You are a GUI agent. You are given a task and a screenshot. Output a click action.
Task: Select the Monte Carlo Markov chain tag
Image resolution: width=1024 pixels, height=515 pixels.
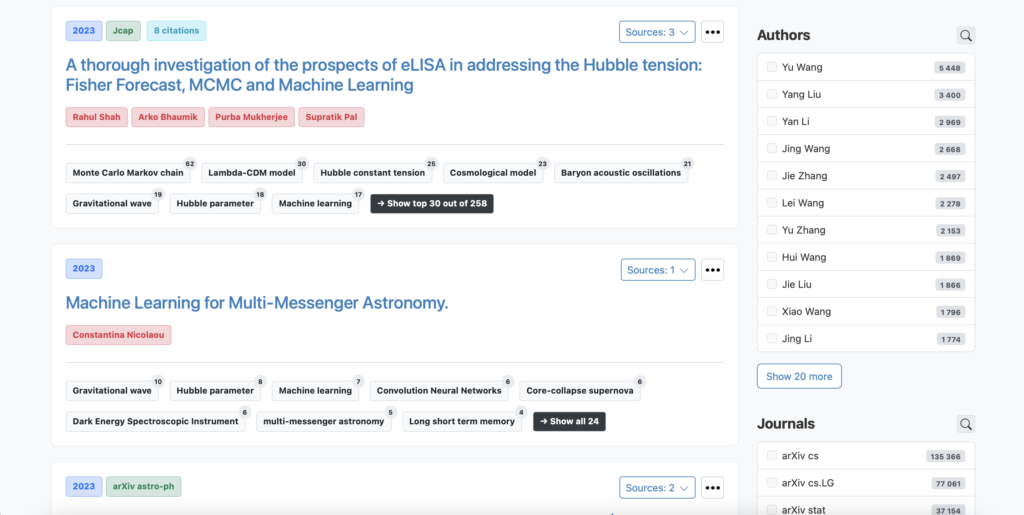point(129,173)
